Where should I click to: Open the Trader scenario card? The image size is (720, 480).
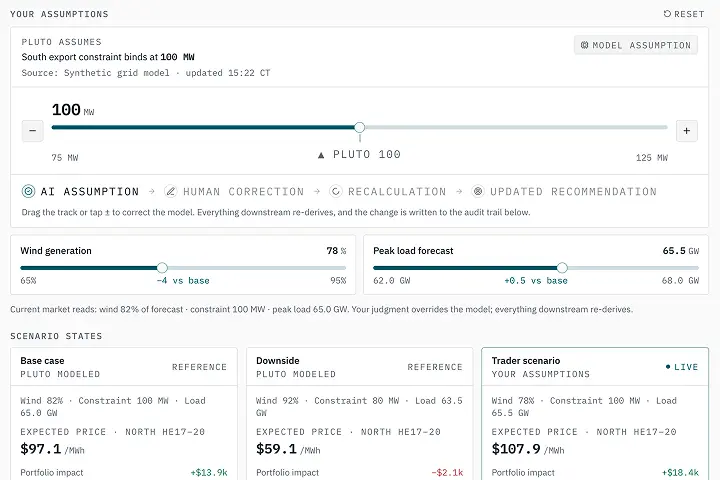(x=595, y=413)
